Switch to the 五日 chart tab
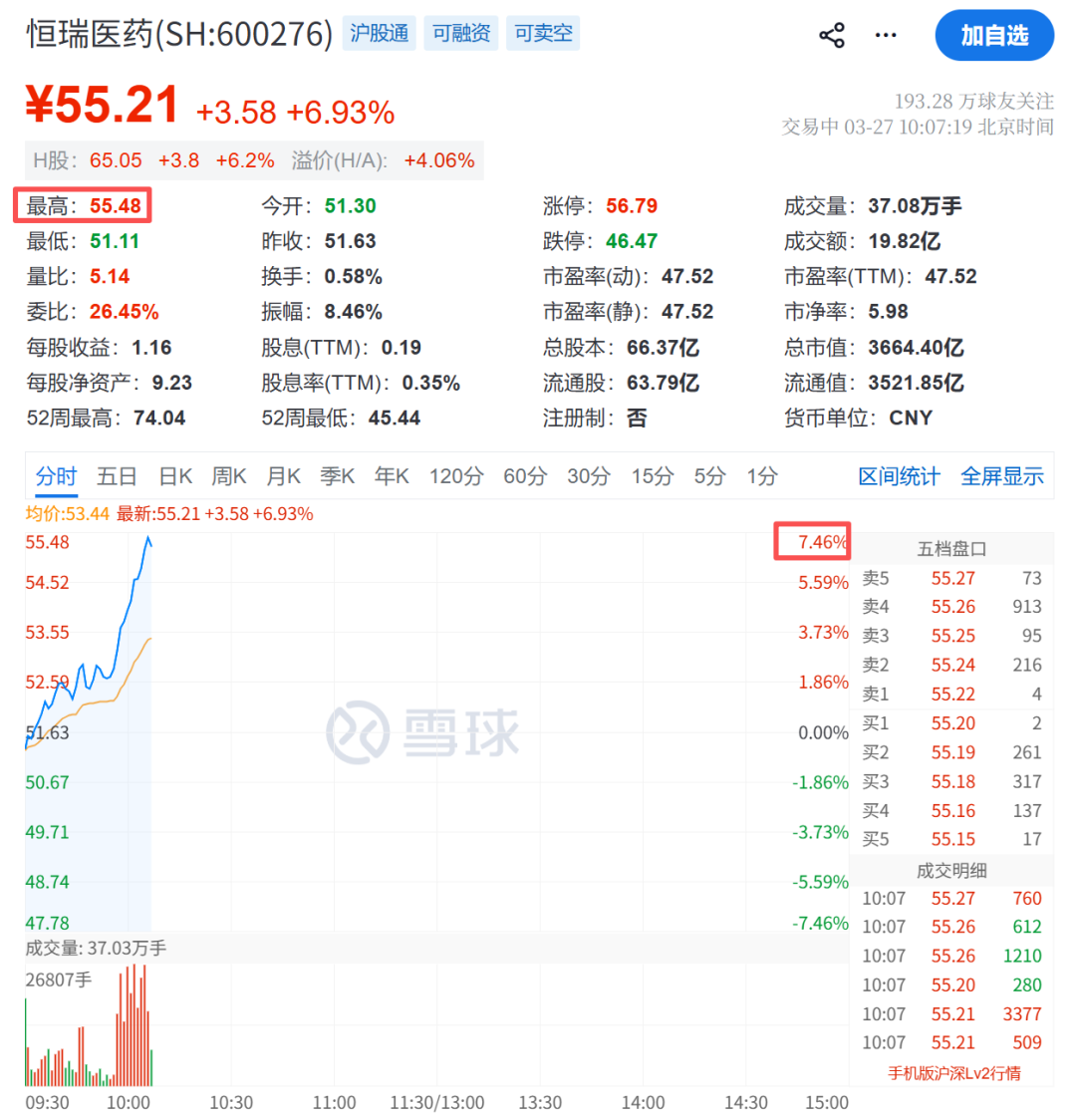 tap(118, 476)
